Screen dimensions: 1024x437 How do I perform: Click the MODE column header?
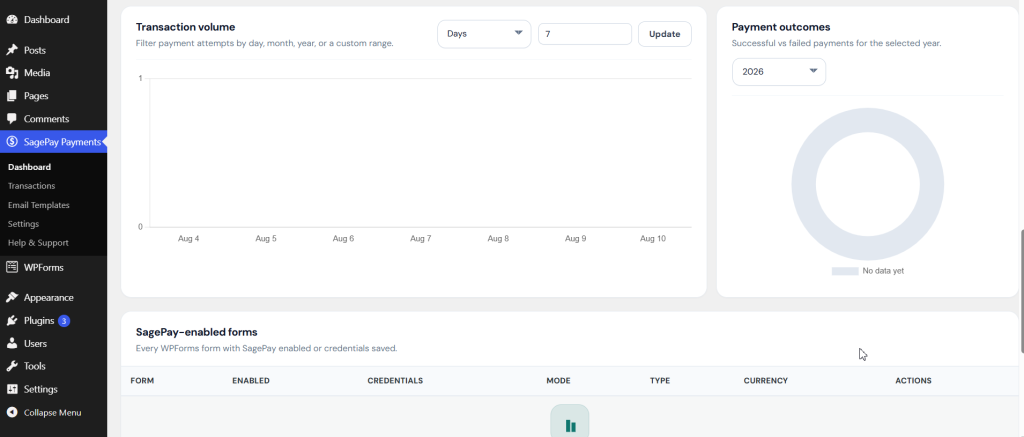pos(558,381)
